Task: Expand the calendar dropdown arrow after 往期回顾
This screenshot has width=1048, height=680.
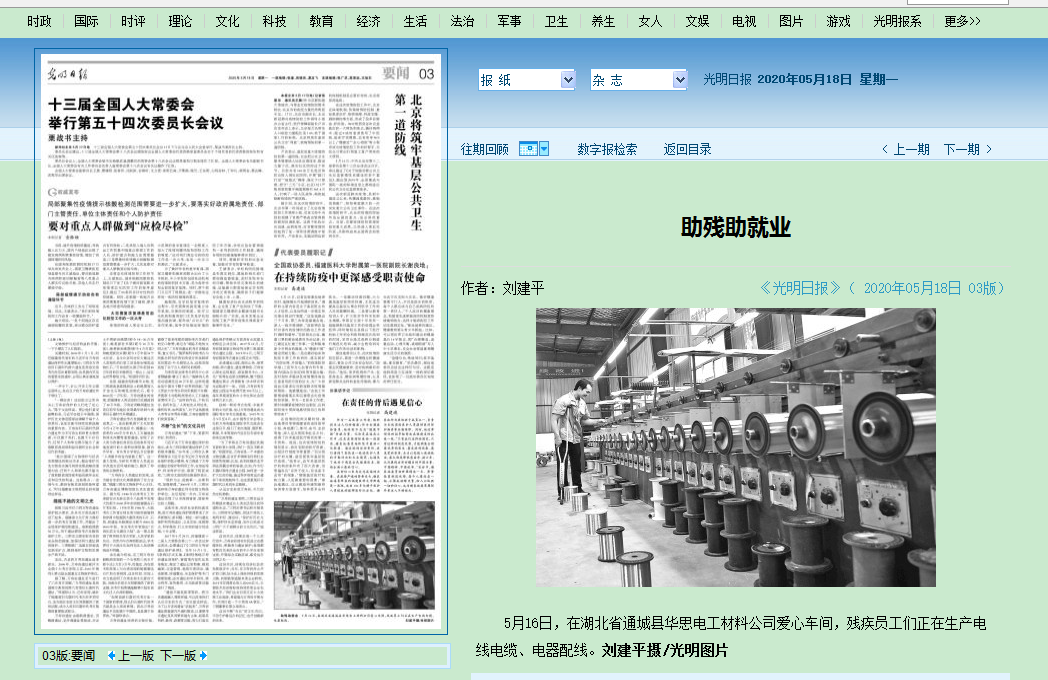Action: (x=544, y=149)
